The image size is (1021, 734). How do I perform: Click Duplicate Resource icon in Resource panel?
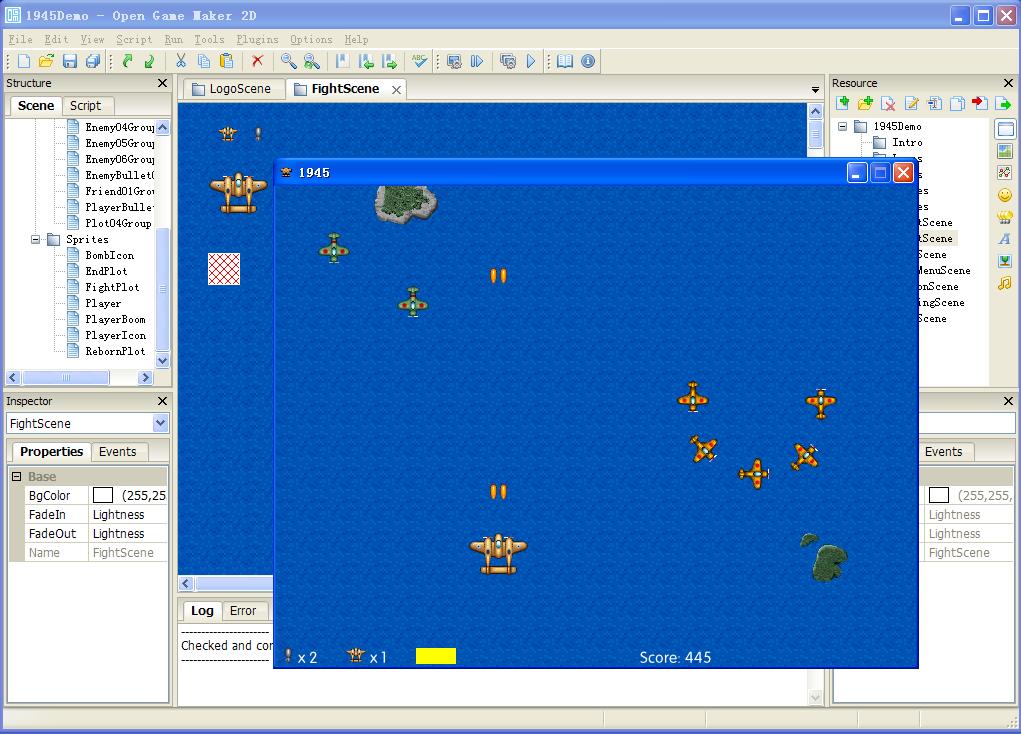click(x=957, y=103)
